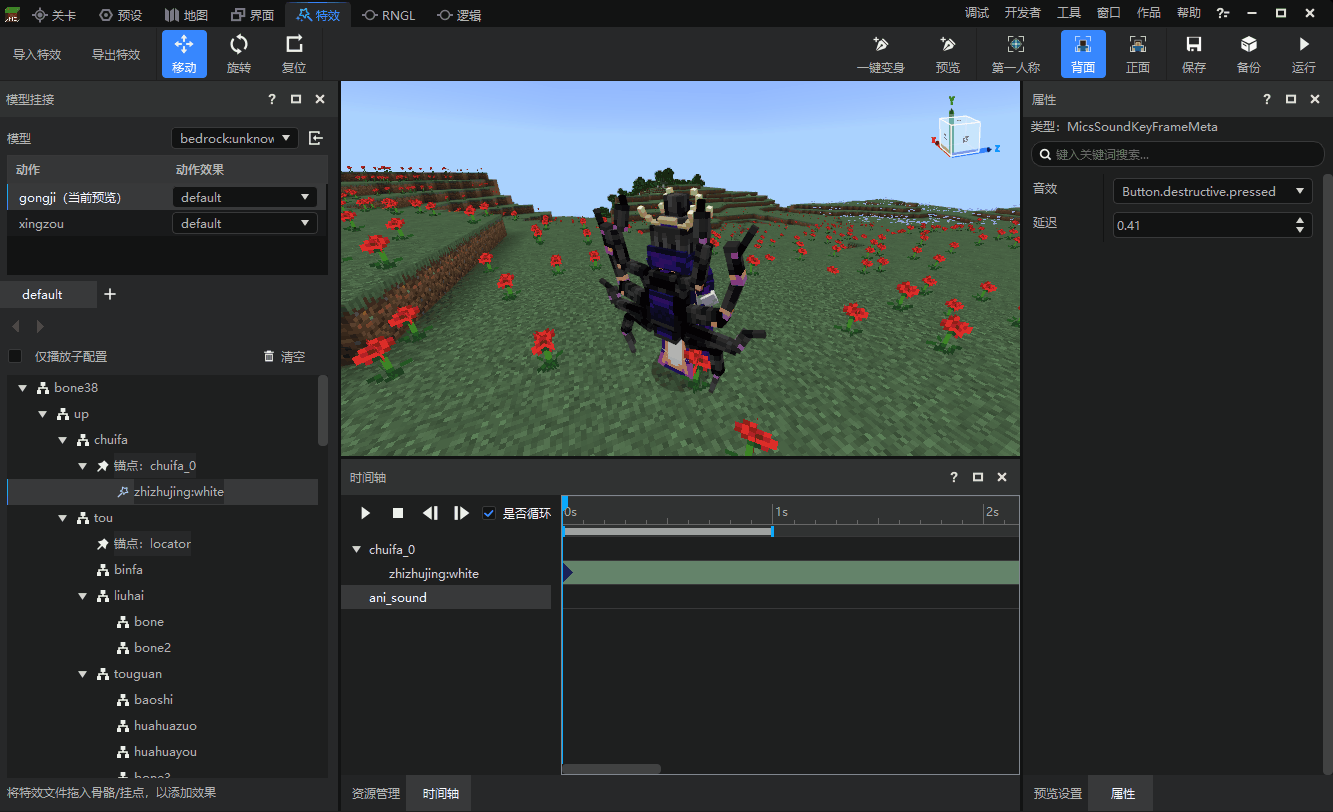
Task: Open the 逻辑 tab
Action: 459,14
